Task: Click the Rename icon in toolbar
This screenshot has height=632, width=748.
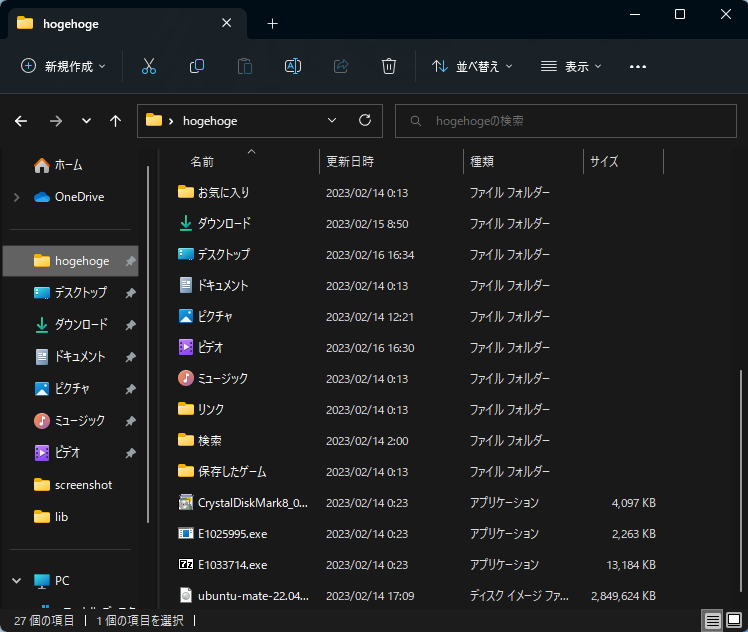Action: pos(293,66)
